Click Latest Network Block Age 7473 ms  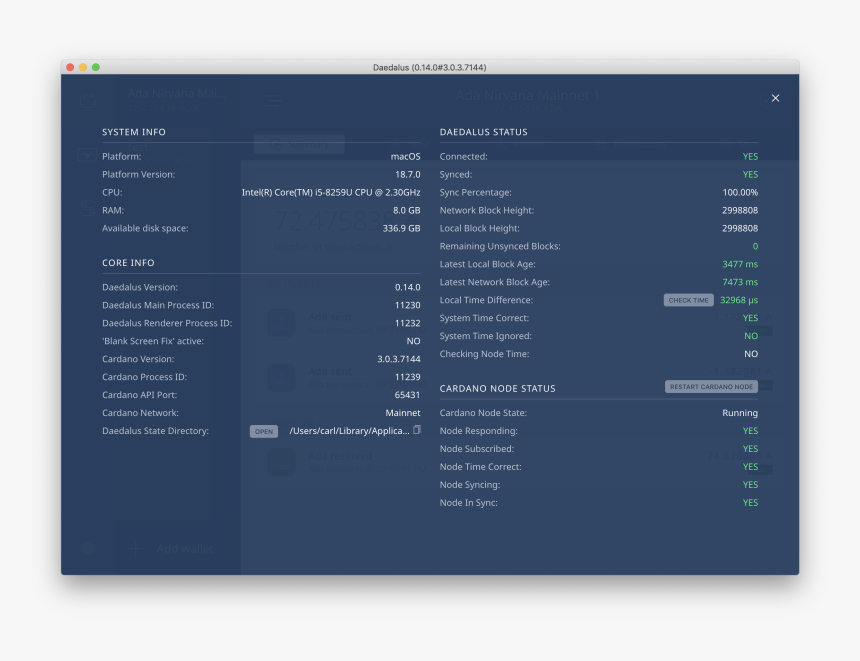(x=740, y=282)
